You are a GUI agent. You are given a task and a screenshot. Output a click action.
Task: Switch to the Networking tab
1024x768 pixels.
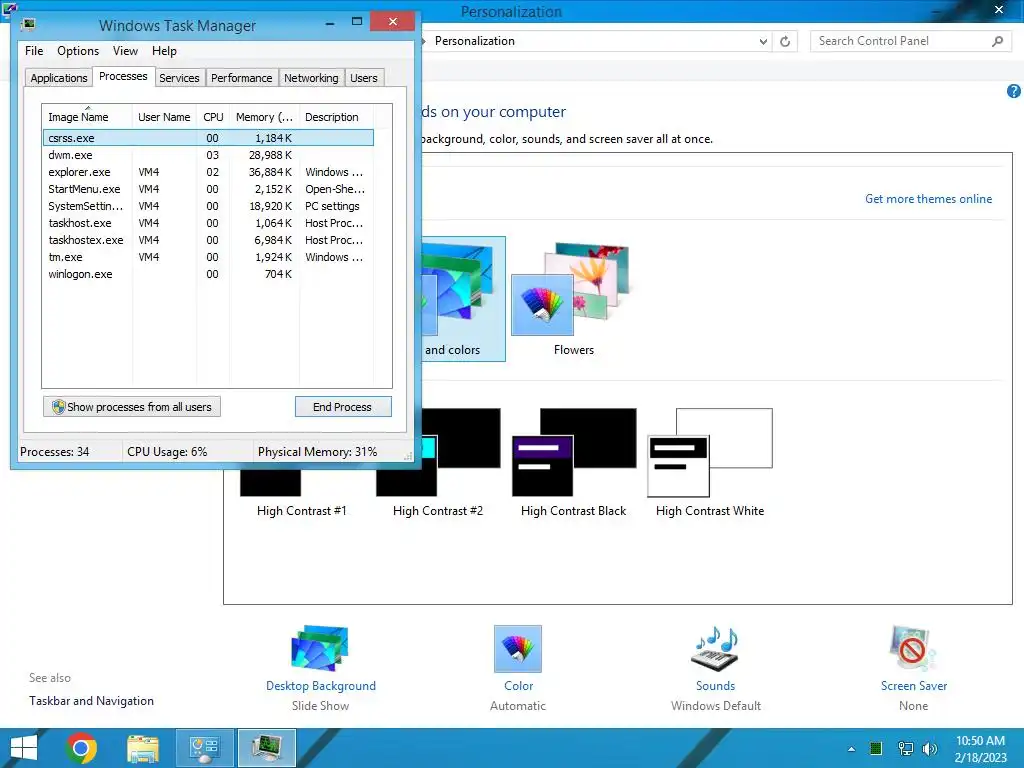point(311,78)
